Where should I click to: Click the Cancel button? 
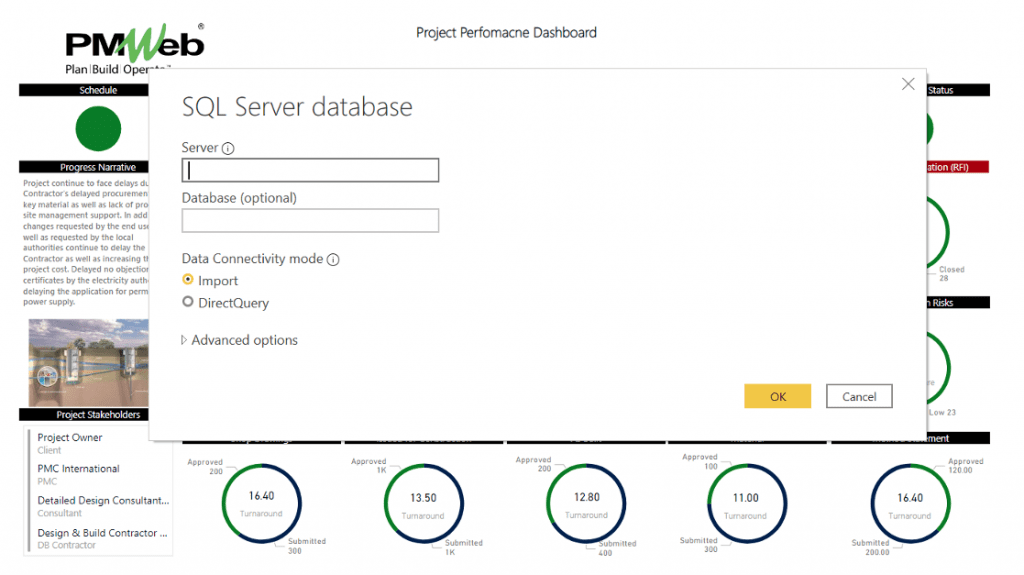(859, 396)
